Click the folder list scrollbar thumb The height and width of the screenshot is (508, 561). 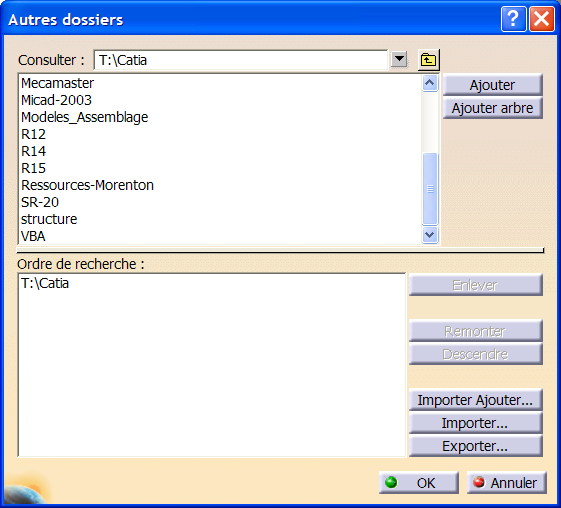(430, 189)
